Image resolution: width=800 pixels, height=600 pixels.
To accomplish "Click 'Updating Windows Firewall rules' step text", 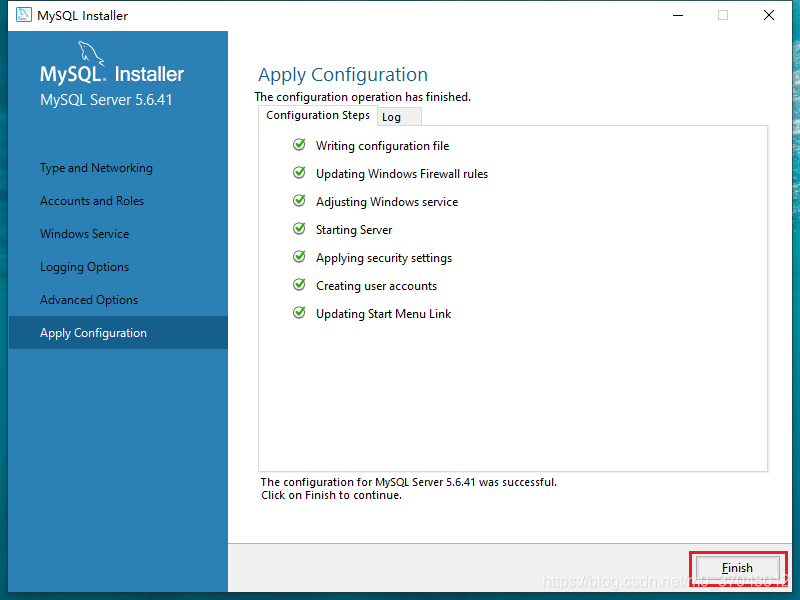I will click(x=402, y=174).
